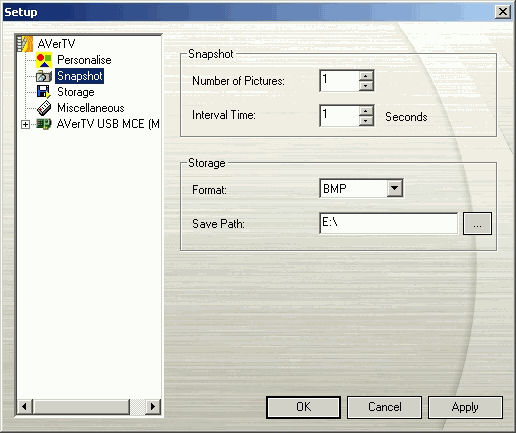This screenshot has width=516, height=433.
Task: Click the AVerTV USB MCE card icon
Action: click(x=44, y=124)
